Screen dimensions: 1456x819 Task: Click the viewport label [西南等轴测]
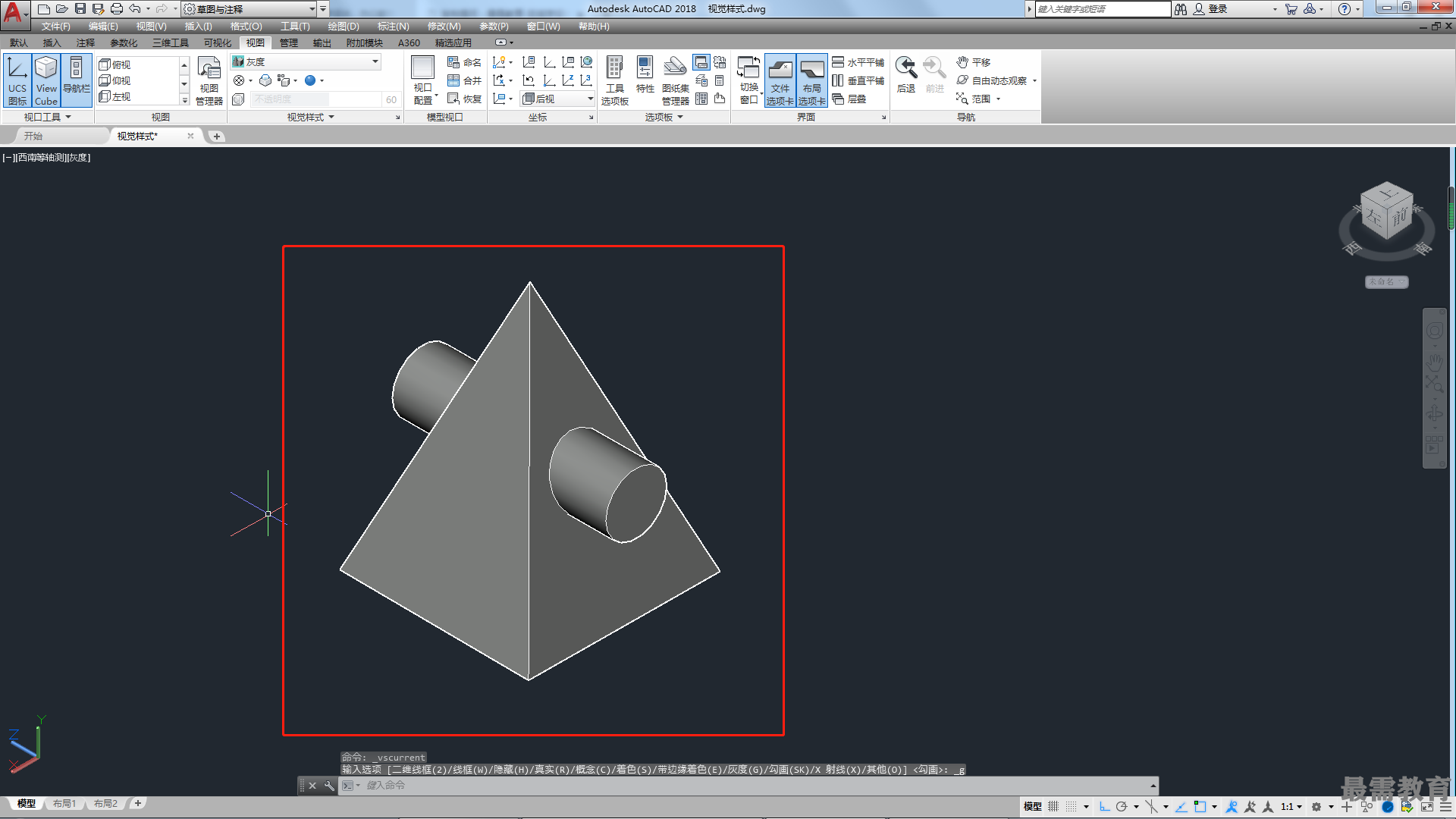point(40,158)
